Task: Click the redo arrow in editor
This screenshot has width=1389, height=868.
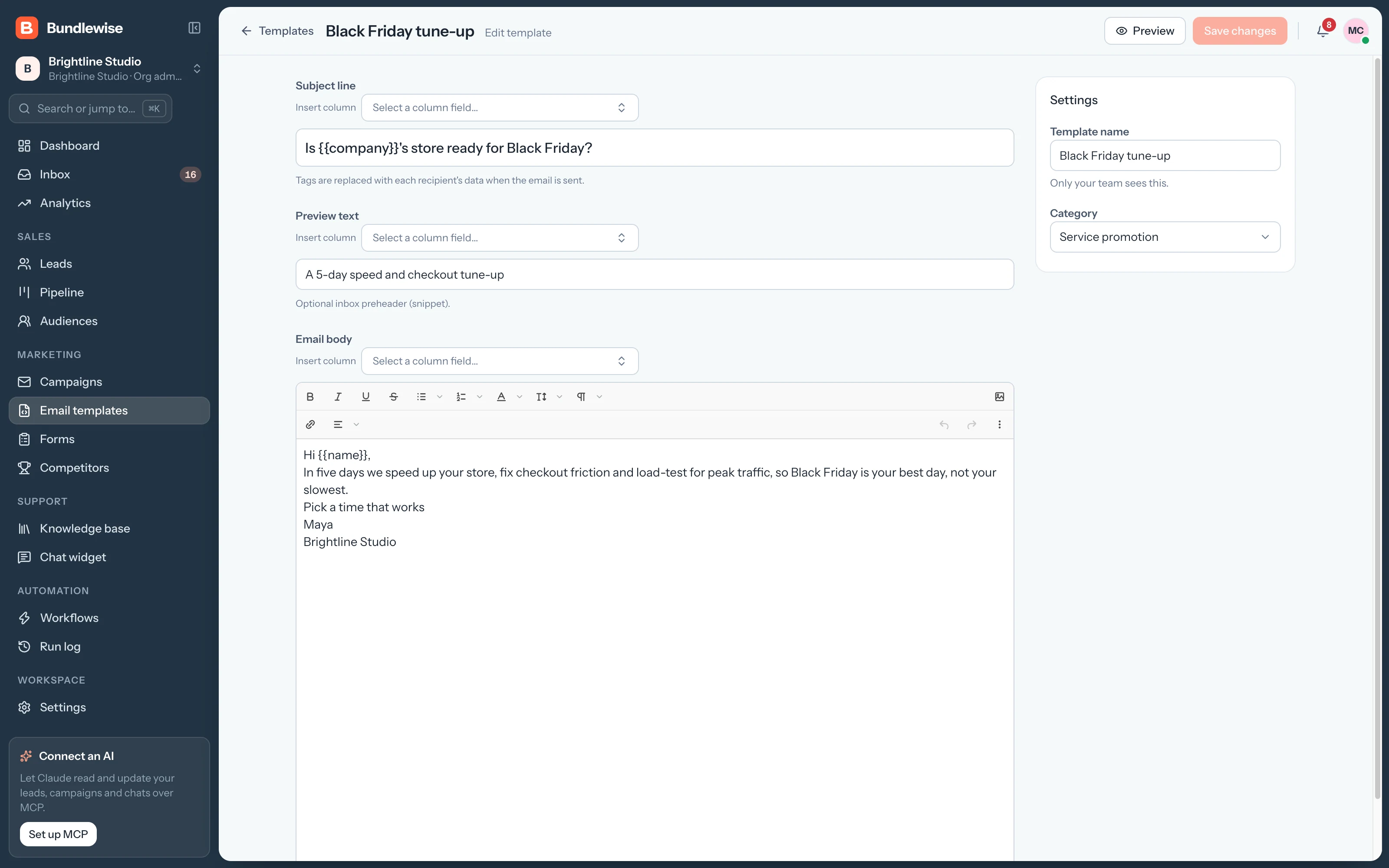Action: 972,424
